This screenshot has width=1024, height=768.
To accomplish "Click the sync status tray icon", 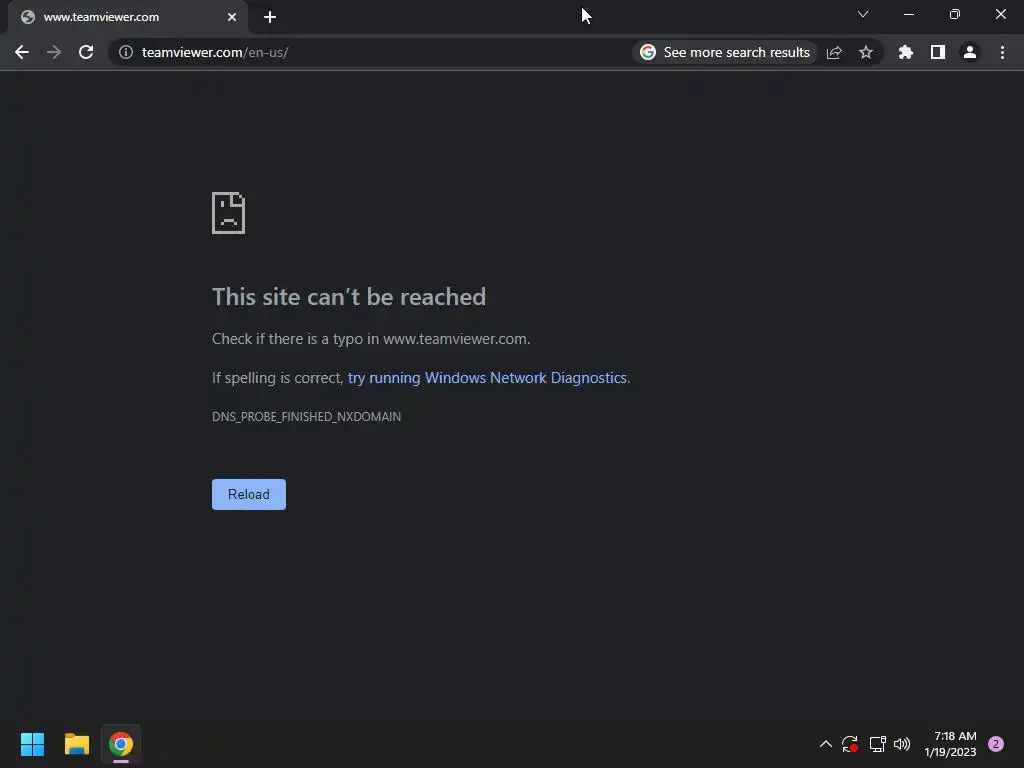I will (x=850, y=744).
